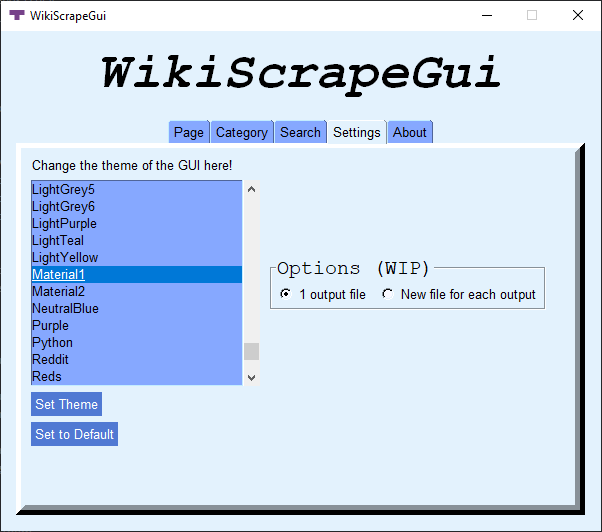This screenshot has width=602, height=532.
Task: Select LightGrey5 theme in the list
Action: click(137, 190)
